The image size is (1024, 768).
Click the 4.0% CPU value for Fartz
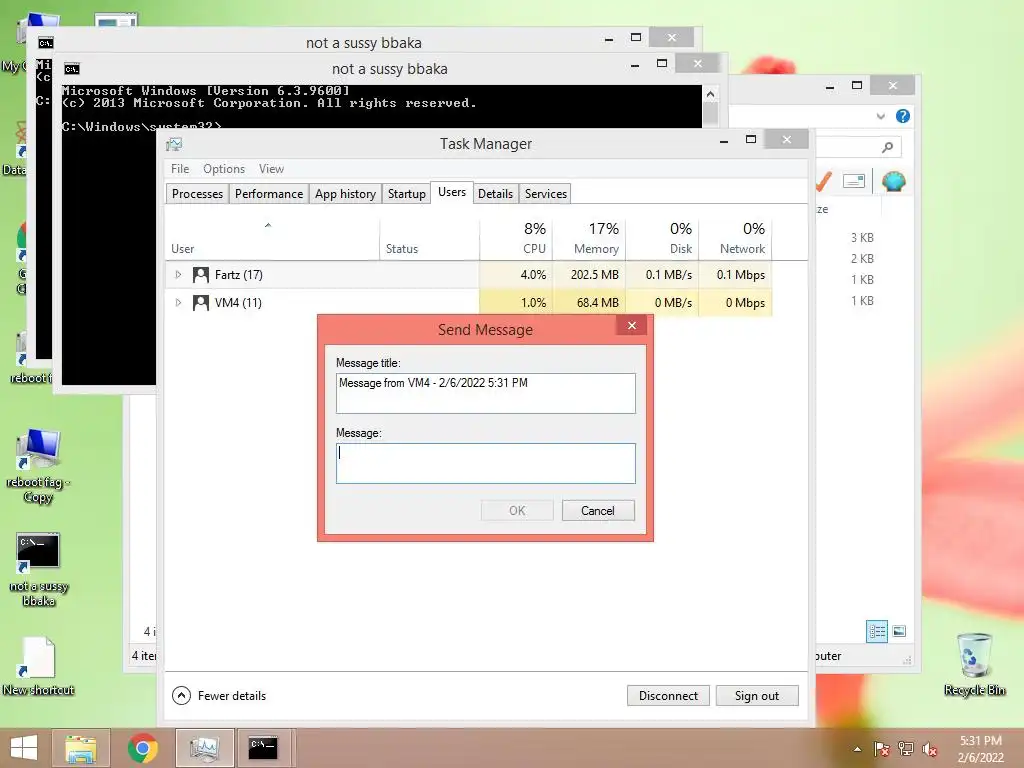pos(533,275)
